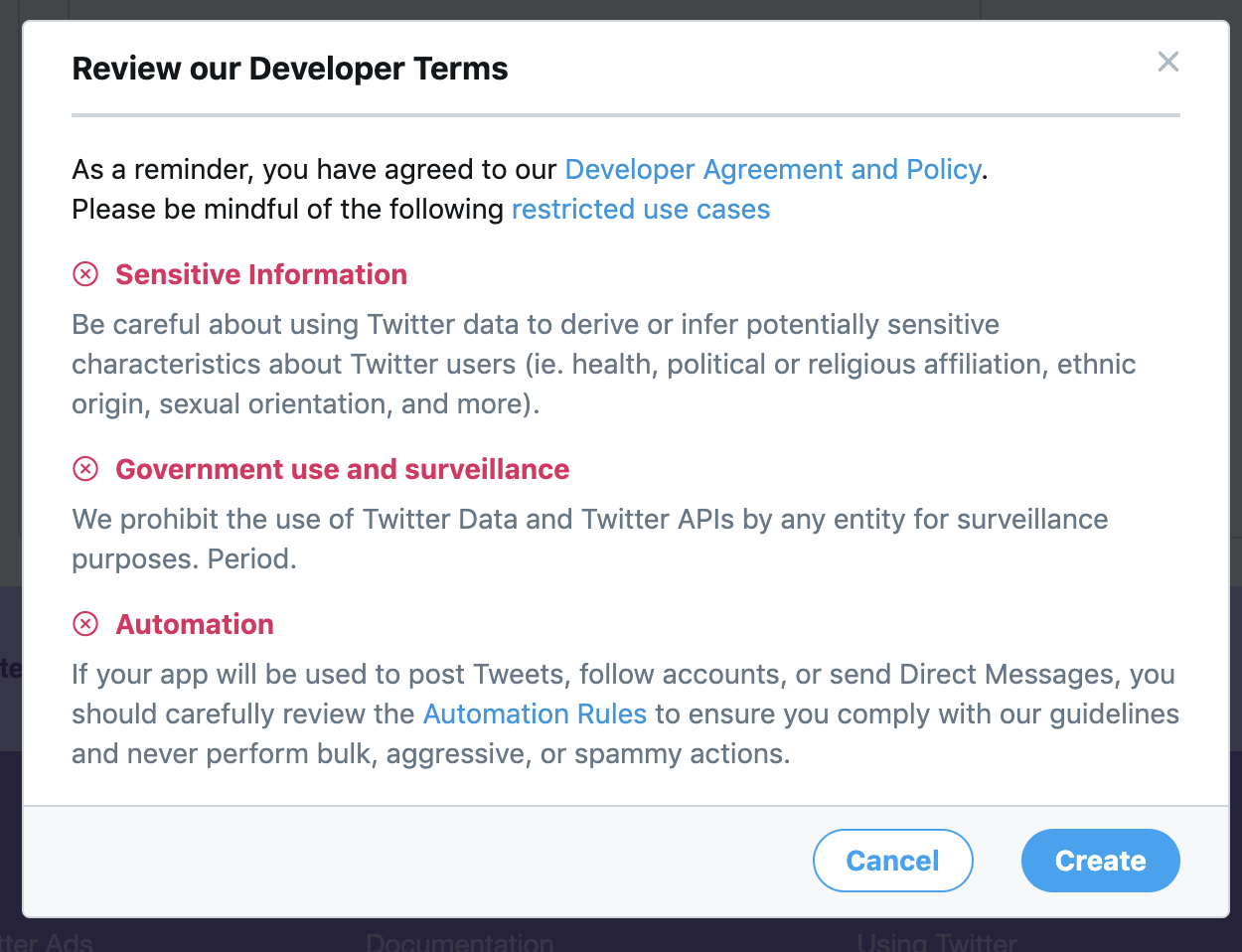Viewport: 1242px width, 952px height.
Task: Click the circled-x icon beside Sensitive Information
Action: 86,274
